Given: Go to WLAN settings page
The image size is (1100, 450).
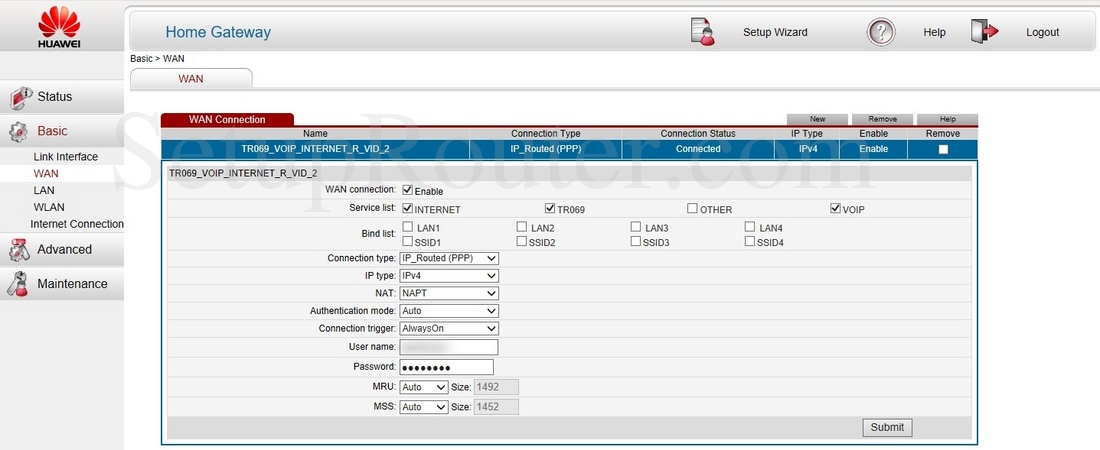Looking at the screenshot, I should [x=49, y=207].
